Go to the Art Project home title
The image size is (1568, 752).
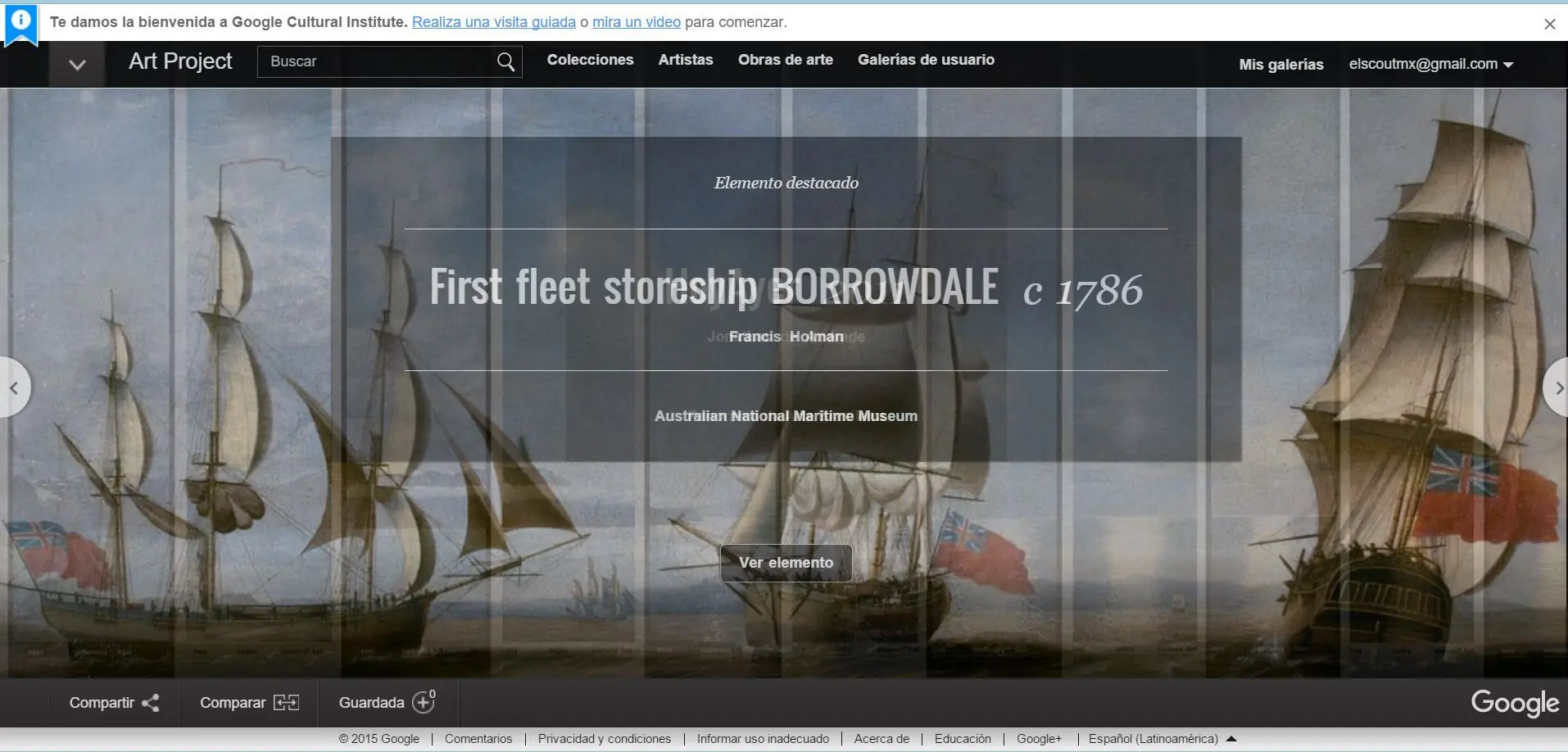coord(180,61)
